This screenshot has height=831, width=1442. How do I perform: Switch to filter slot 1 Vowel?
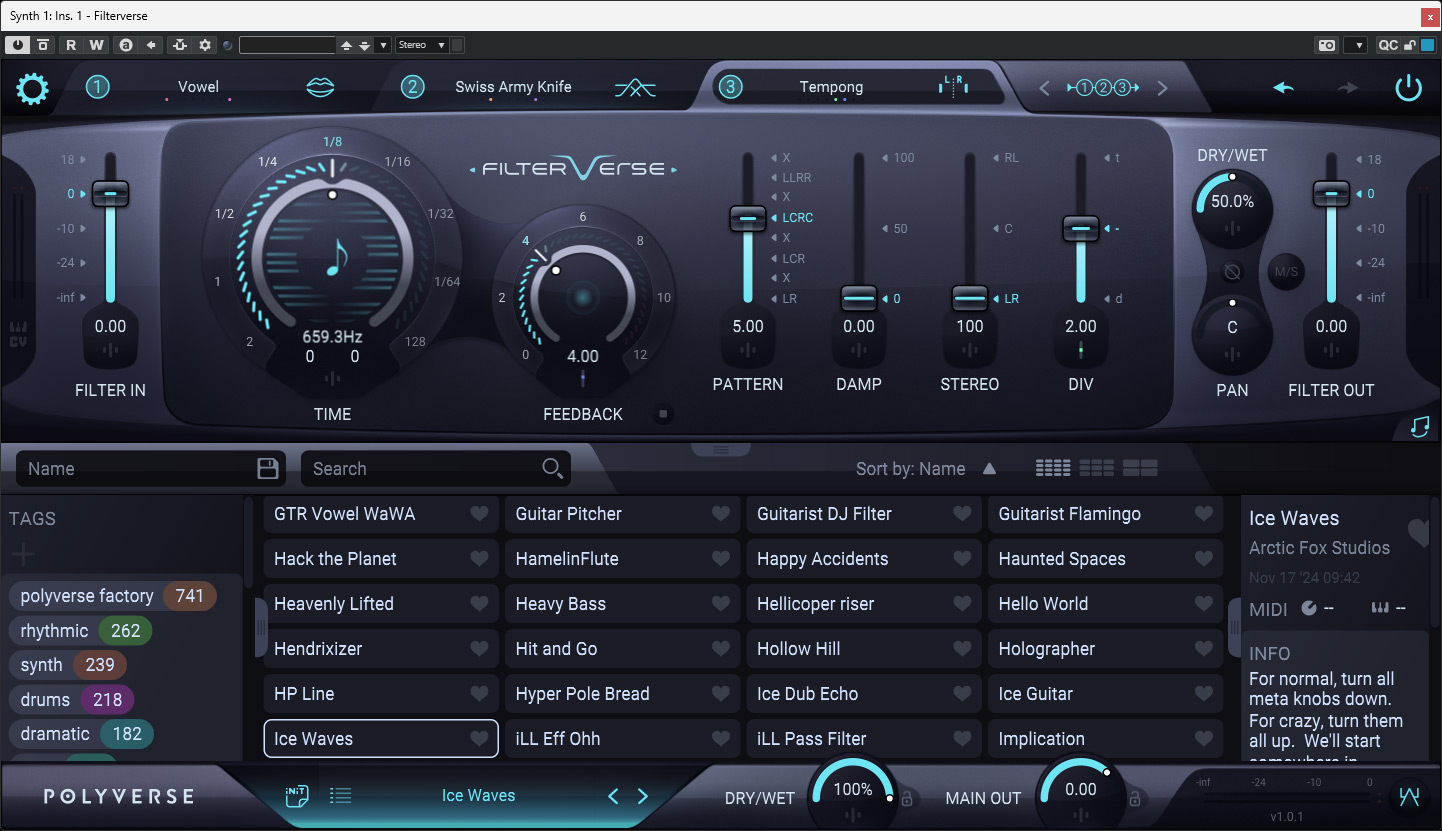[x=198, y=87]
